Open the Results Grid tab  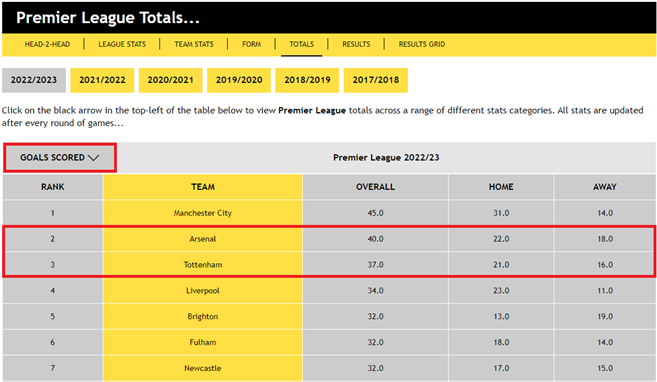point(422,44)
